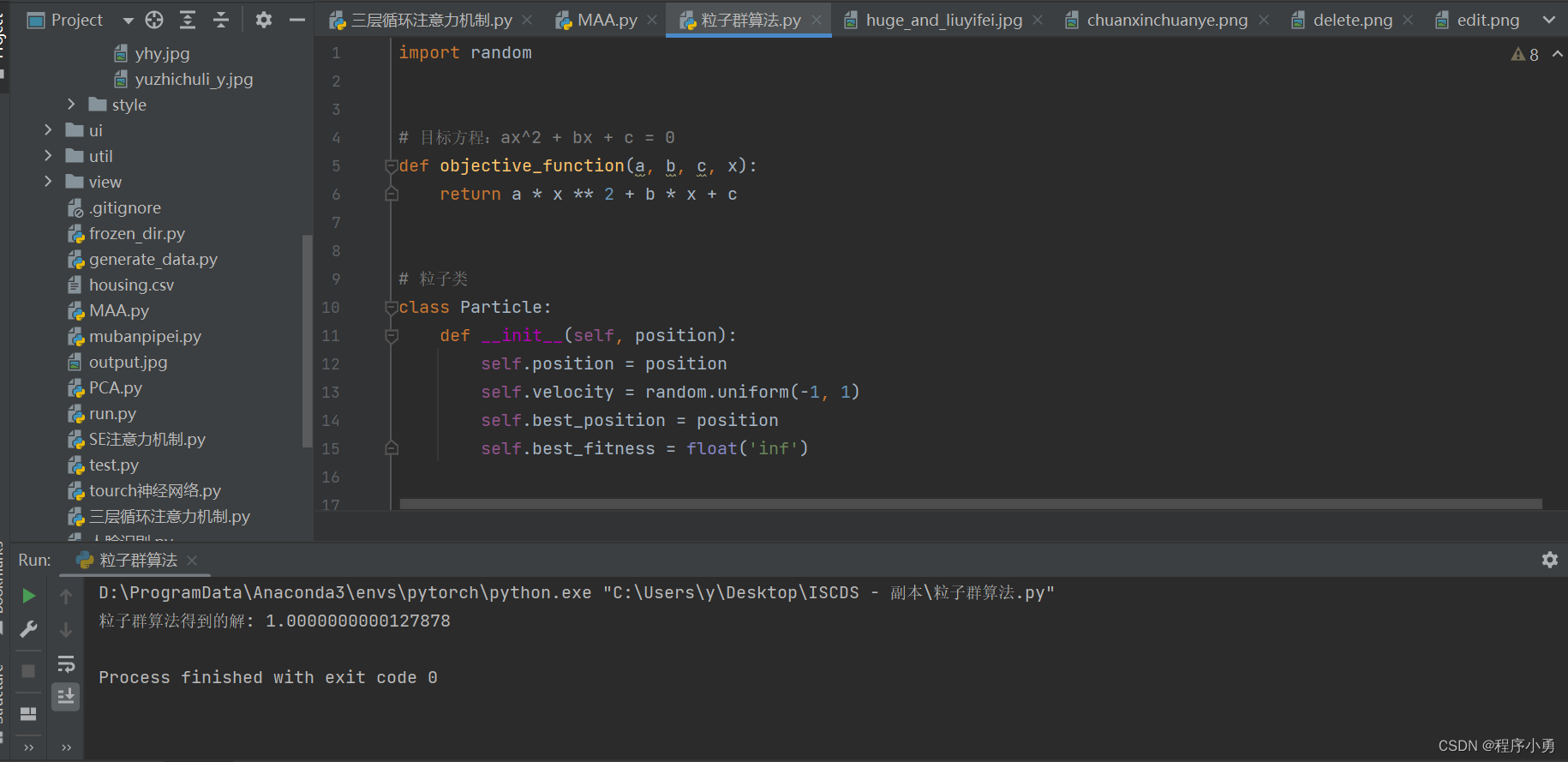
Task: Select tourch神经网络.py file
Action: [144, 490]
